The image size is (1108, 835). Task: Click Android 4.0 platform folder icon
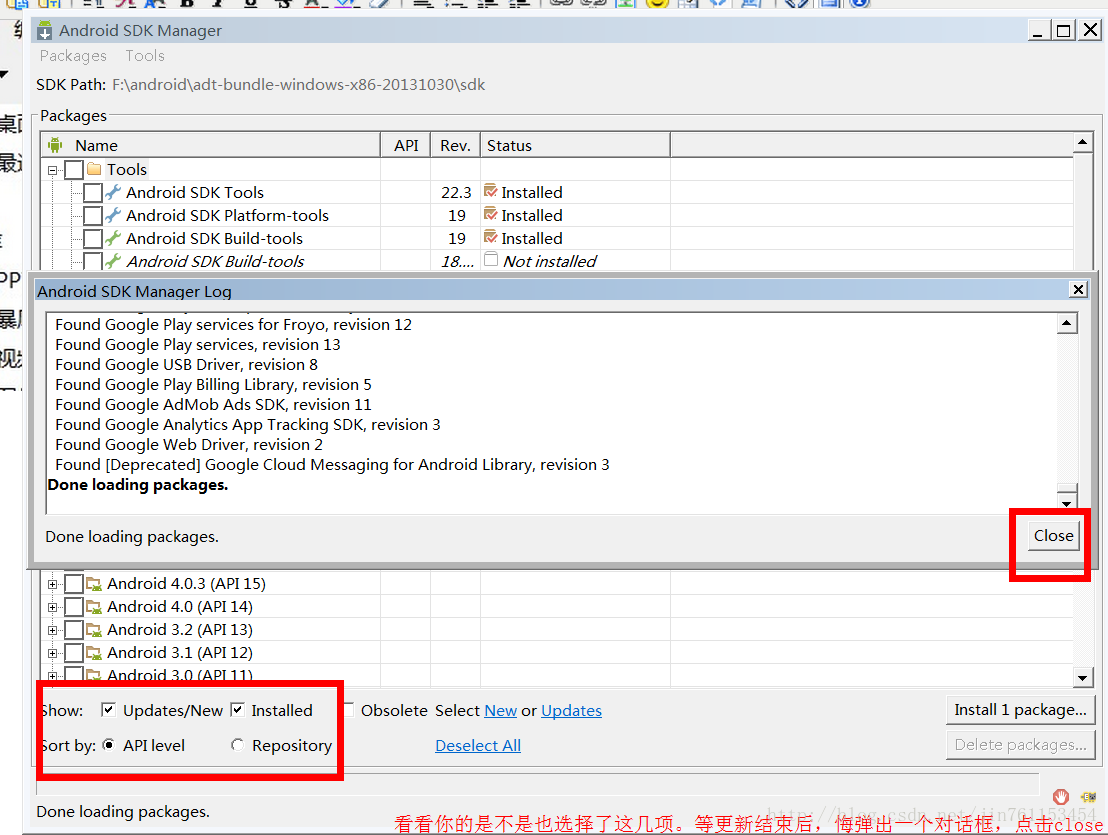pos(94,607)
